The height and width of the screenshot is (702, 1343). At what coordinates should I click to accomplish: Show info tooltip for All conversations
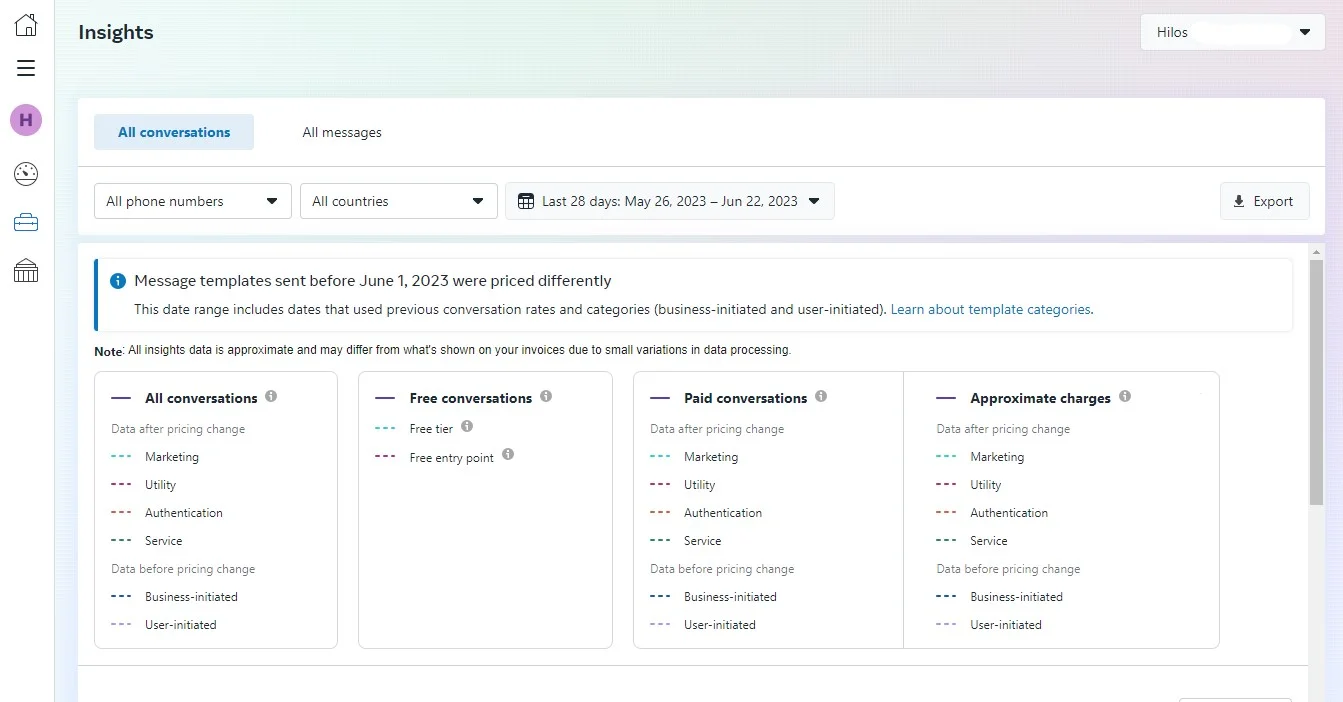(271, 396)
